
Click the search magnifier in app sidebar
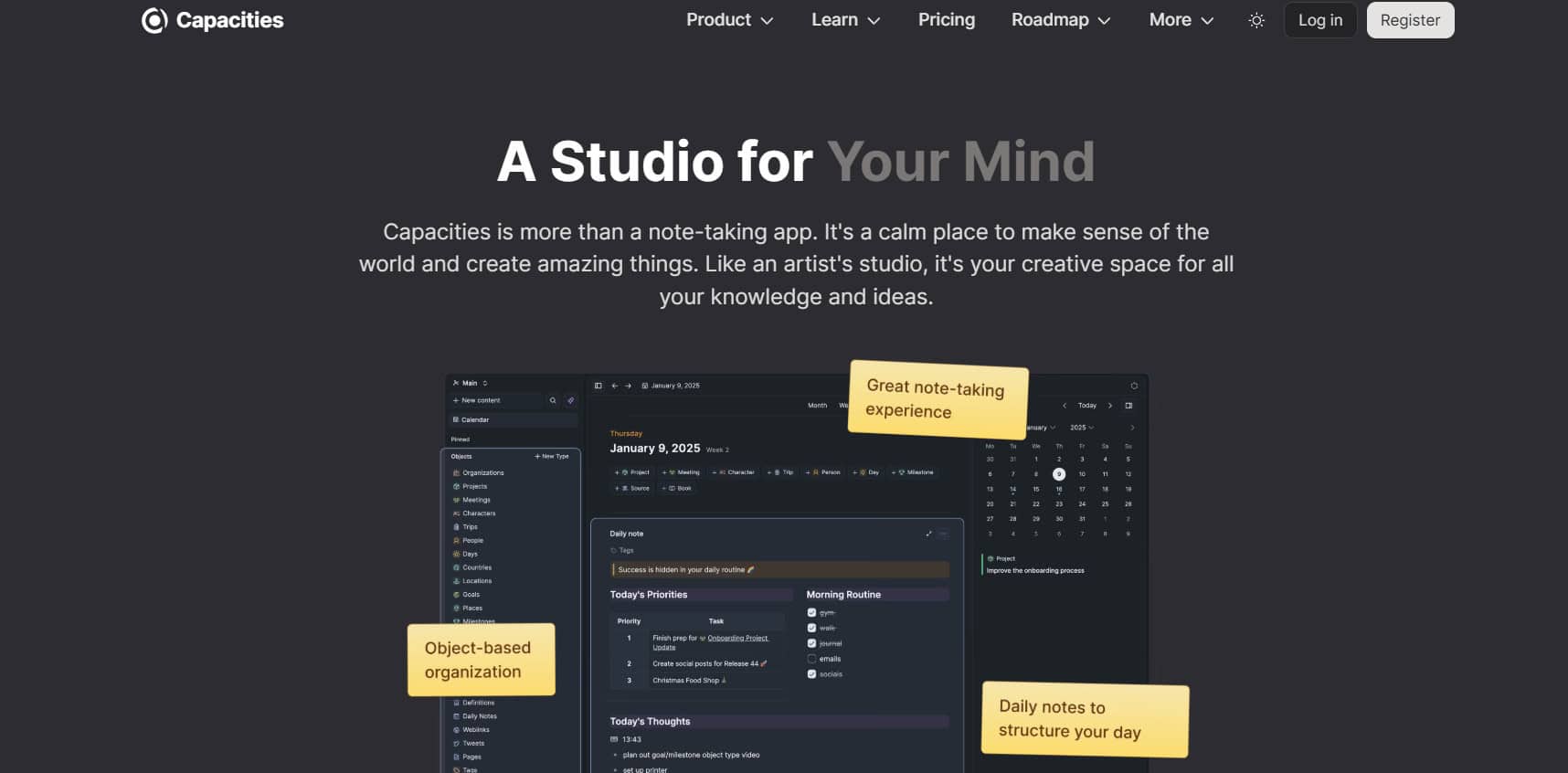[553, 400]
